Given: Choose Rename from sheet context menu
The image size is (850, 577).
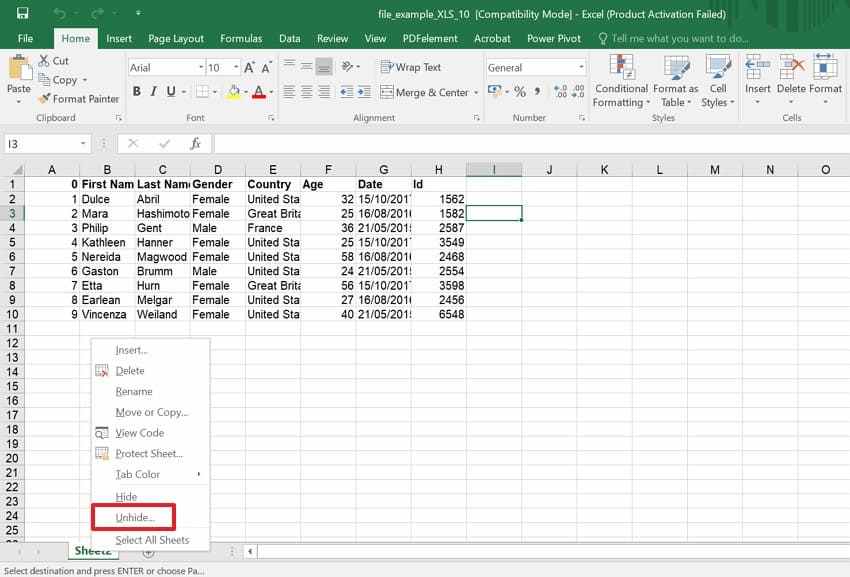Looking at the screenshot, I should [x=150, y=392].
